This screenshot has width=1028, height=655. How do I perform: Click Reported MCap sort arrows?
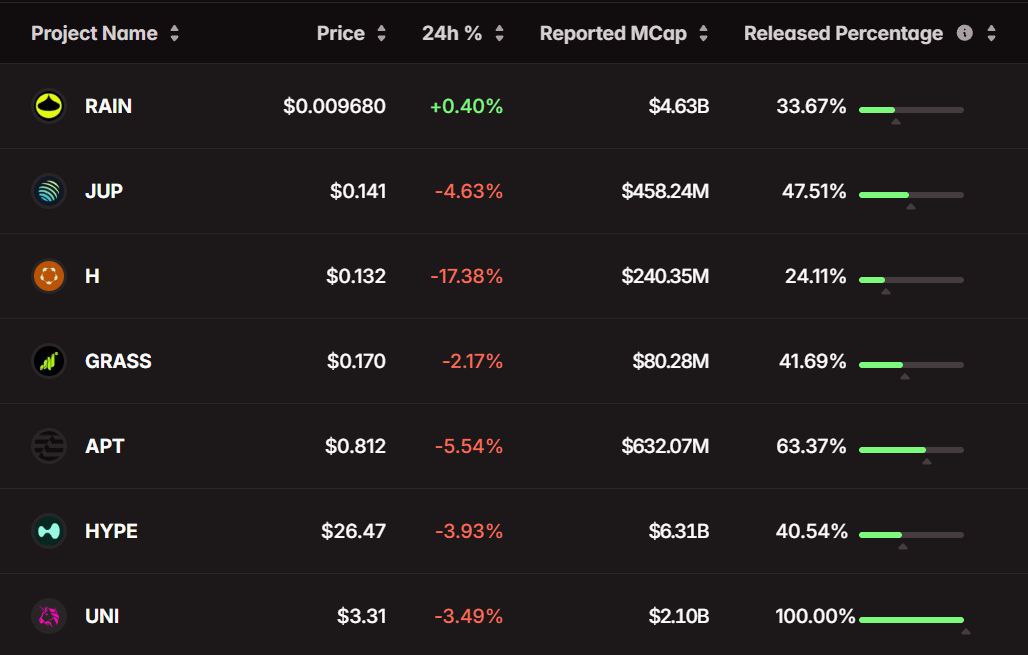[703, 33]
